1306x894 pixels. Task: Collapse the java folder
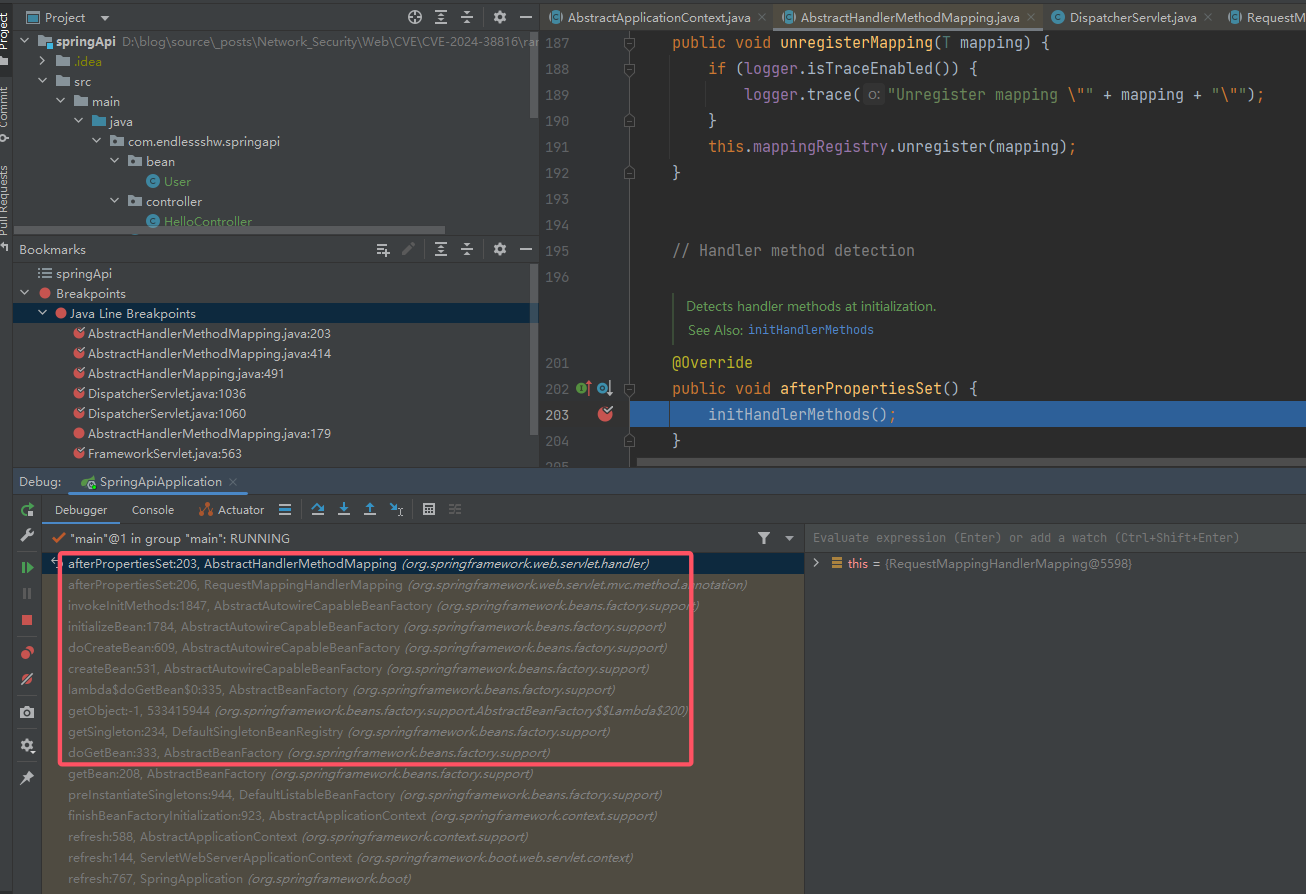pyautogui.click(x=78, y=122)
